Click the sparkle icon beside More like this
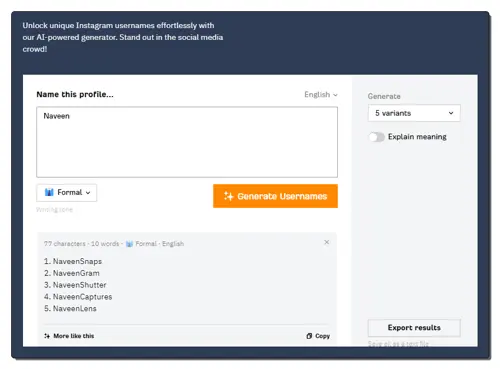 pos(47,336)
